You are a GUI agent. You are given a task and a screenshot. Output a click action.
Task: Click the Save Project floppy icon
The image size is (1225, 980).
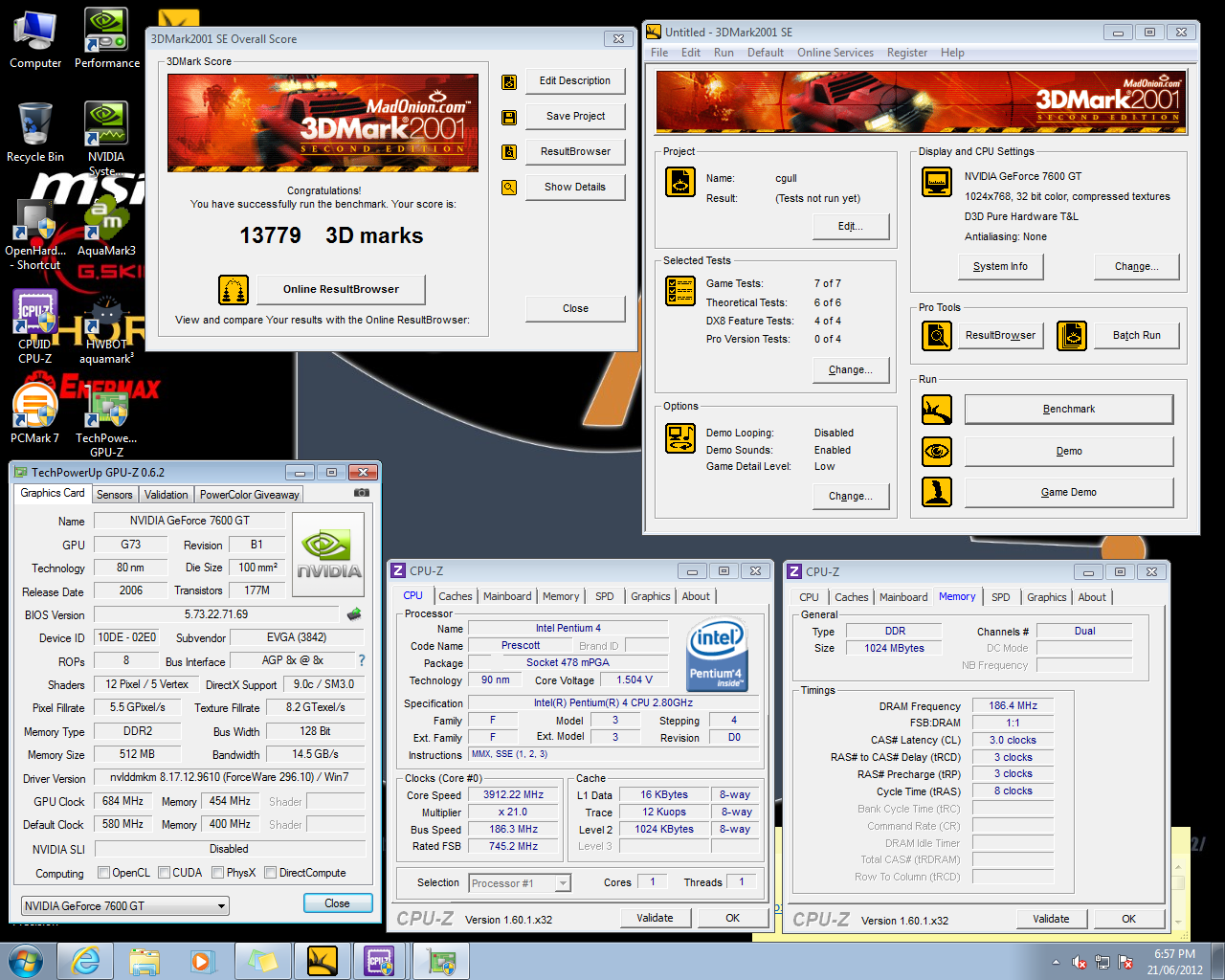click(509, 117)
